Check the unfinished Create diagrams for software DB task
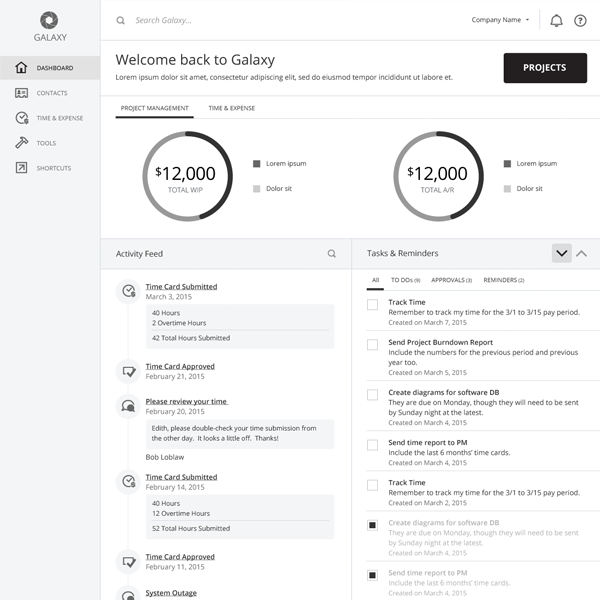600x600 pixels. [x=372, y=395]
